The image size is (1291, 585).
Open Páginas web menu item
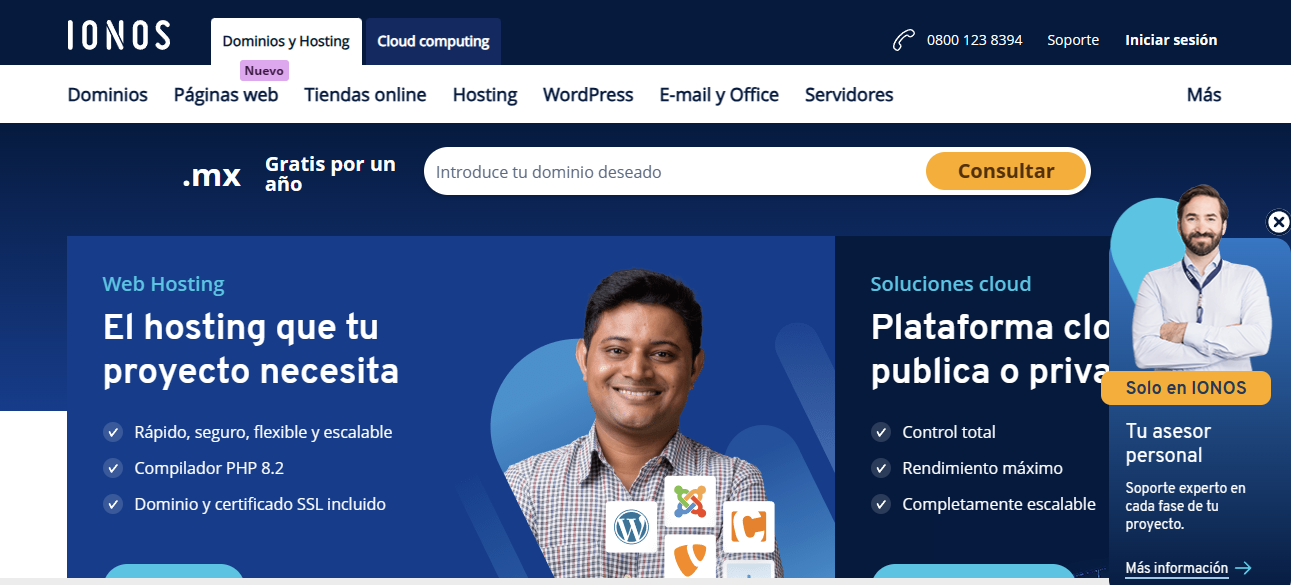226,95
